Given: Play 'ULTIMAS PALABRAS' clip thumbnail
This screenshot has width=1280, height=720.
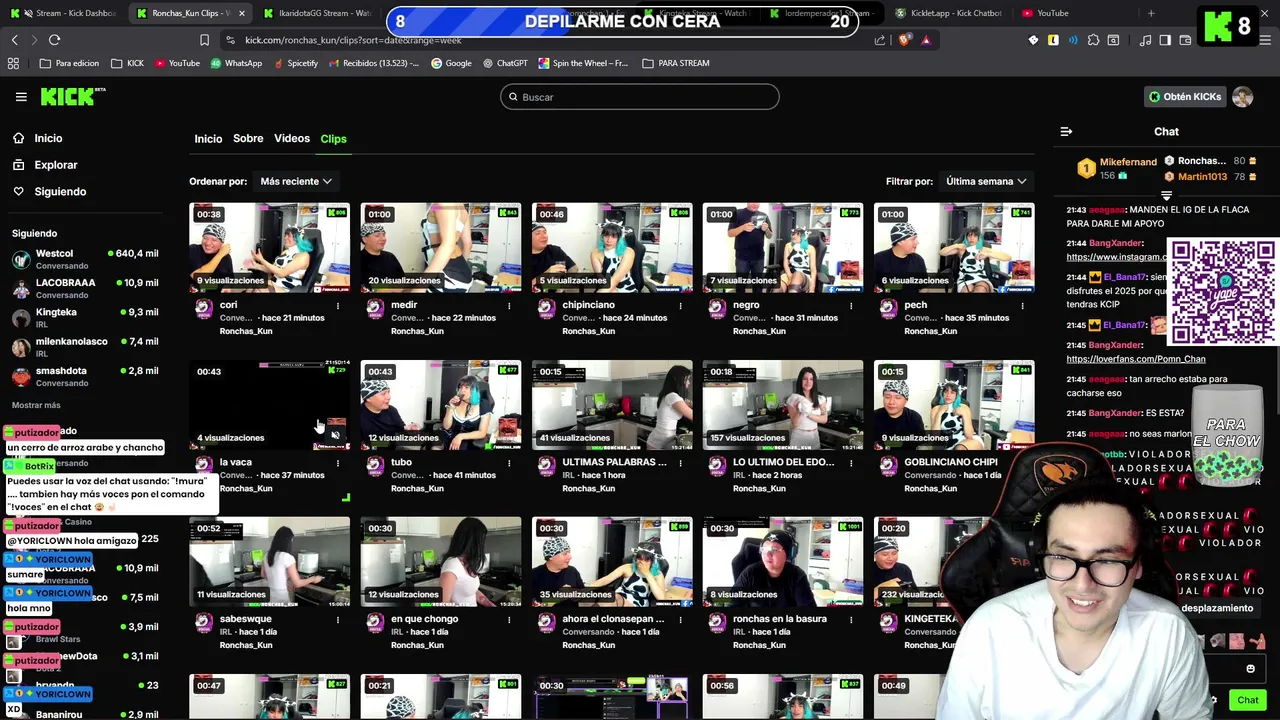Looking at the screenshot, I should [612, 405].
